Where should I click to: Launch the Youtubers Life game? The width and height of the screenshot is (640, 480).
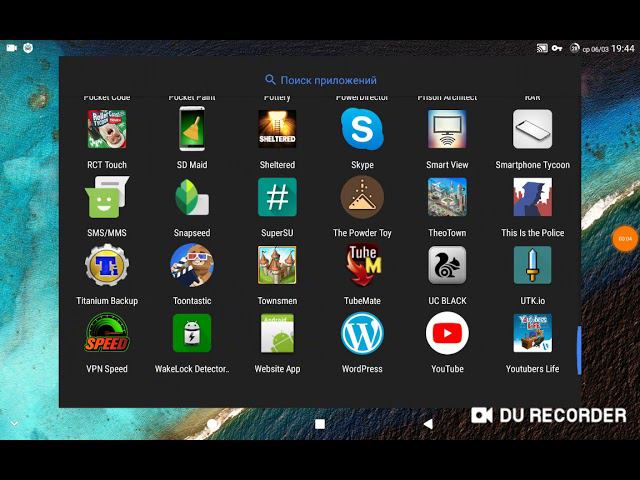[x=532, y=333]
